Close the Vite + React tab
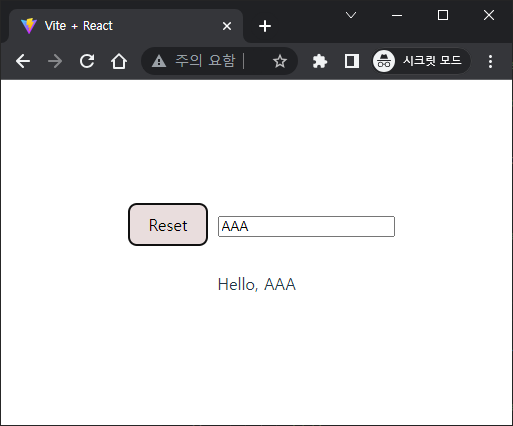The height and width of the screenshot is (426, 513). pyautogui.click(x=227, y=26)
